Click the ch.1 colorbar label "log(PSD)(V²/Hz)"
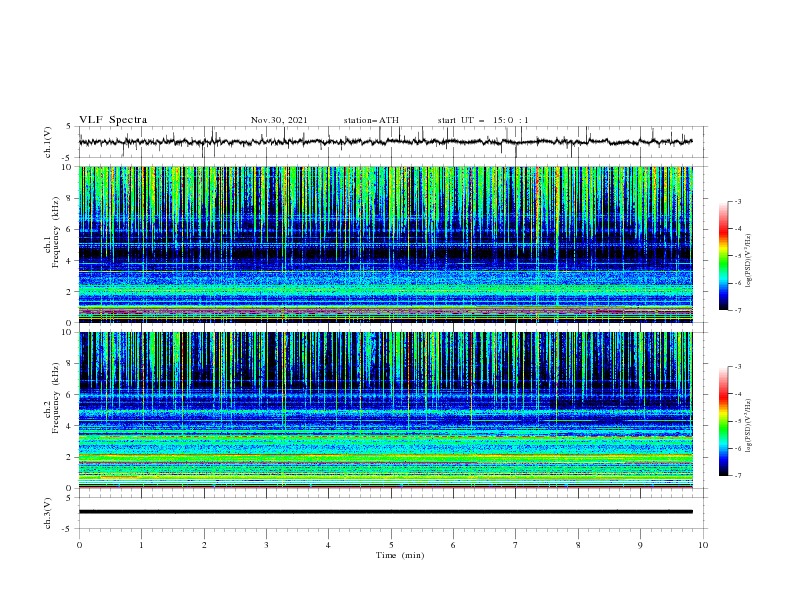Viewport: 792px width, 612px height. (748, 261)
